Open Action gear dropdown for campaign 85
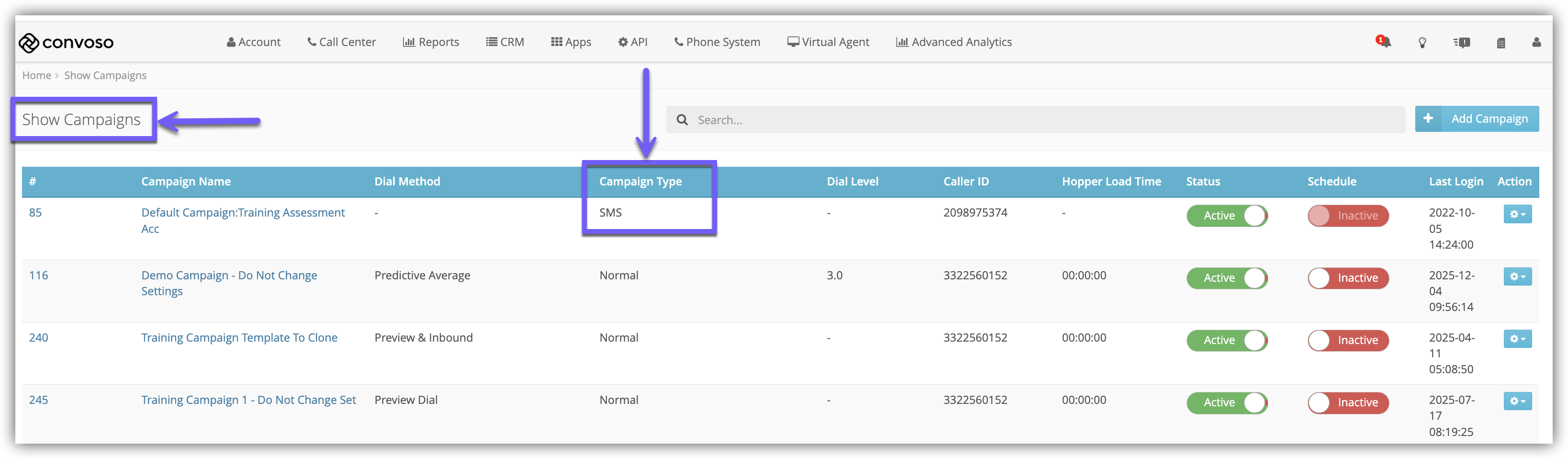This screenshot has width=1568, height=459. click(1517, 215)
